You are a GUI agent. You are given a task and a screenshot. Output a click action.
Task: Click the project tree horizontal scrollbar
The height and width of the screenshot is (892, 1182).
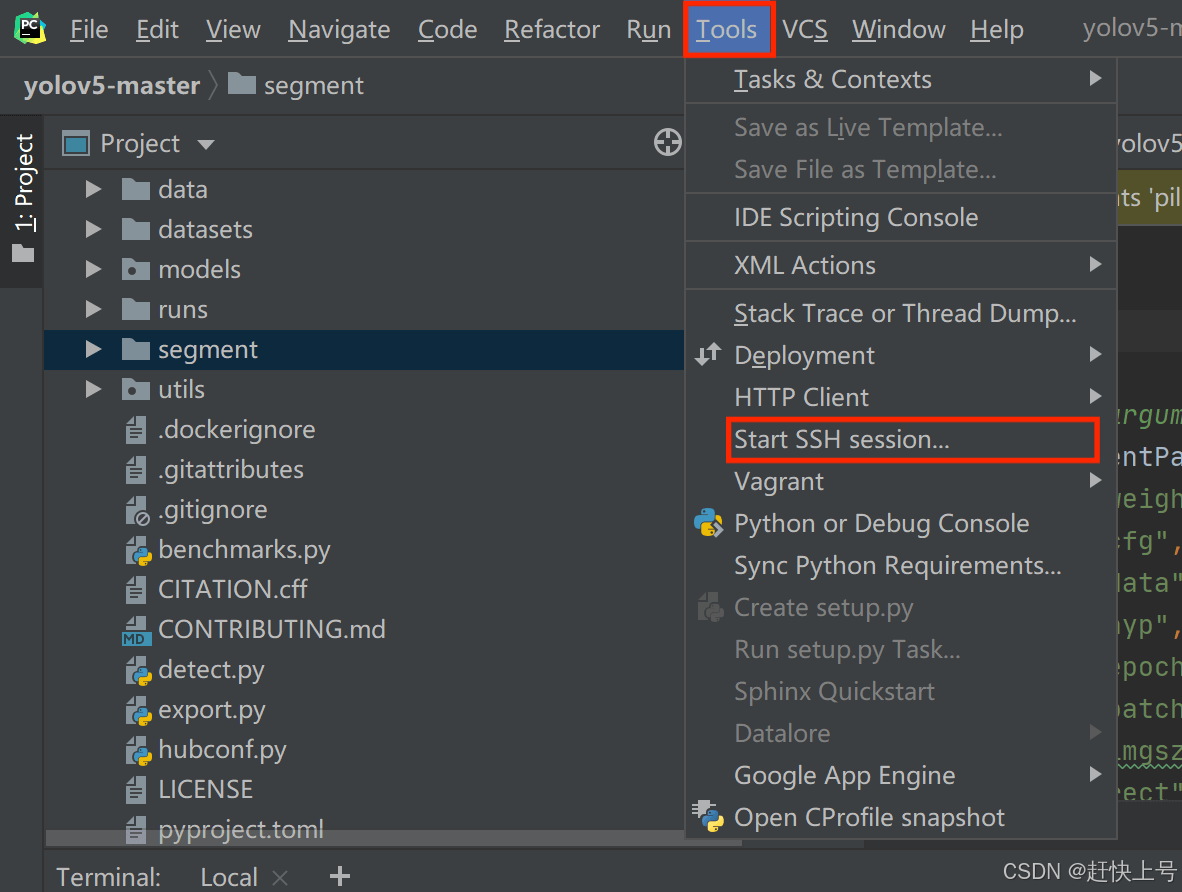point(390,838)
